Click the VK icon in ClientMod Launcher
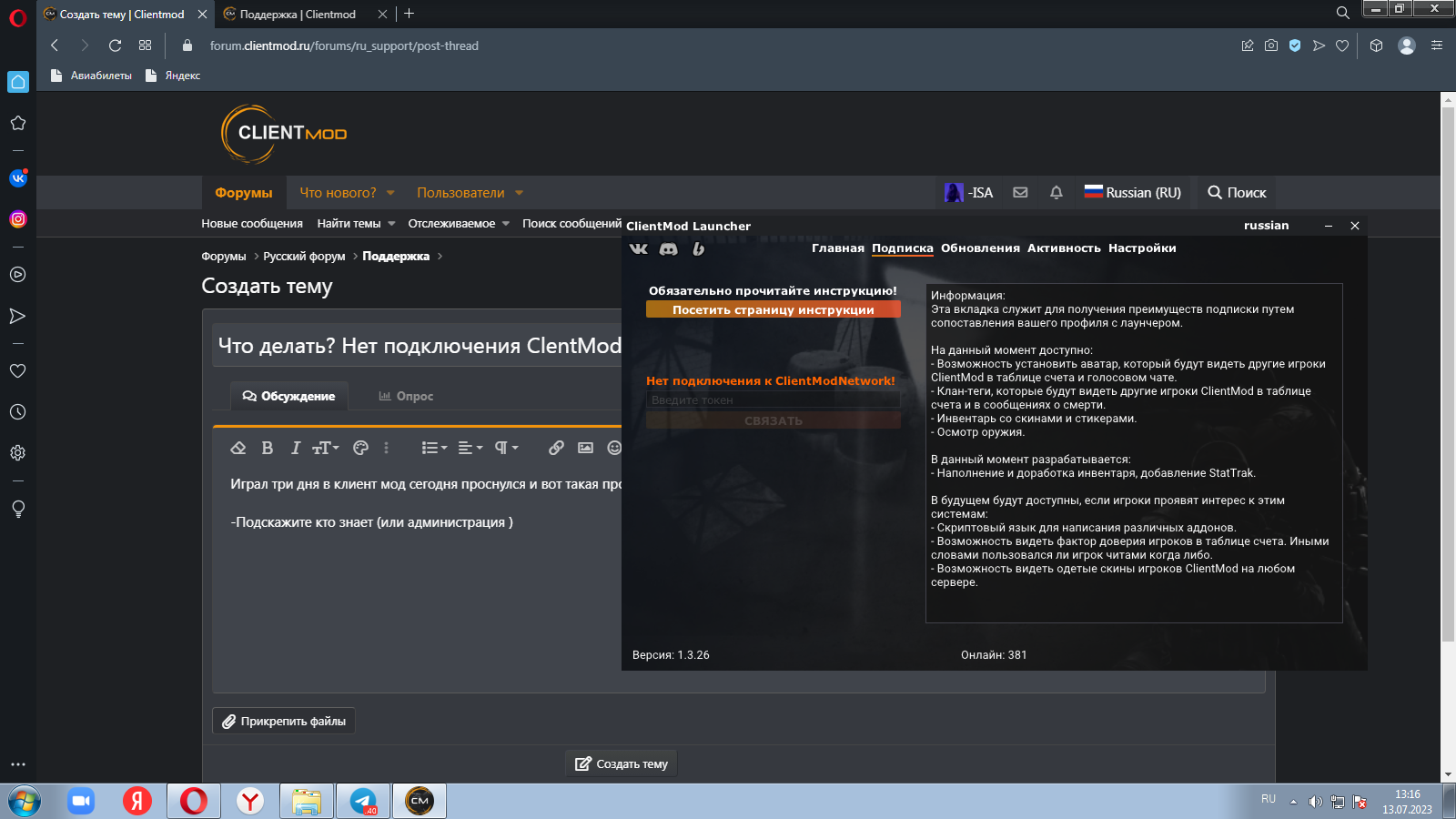Screen dimensions: 1456x819 point(639,248)
